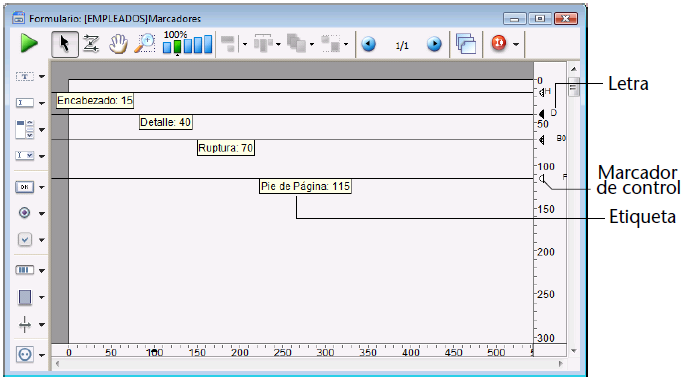Open the text area tool dropdown arrow

(x=42, y=77)
